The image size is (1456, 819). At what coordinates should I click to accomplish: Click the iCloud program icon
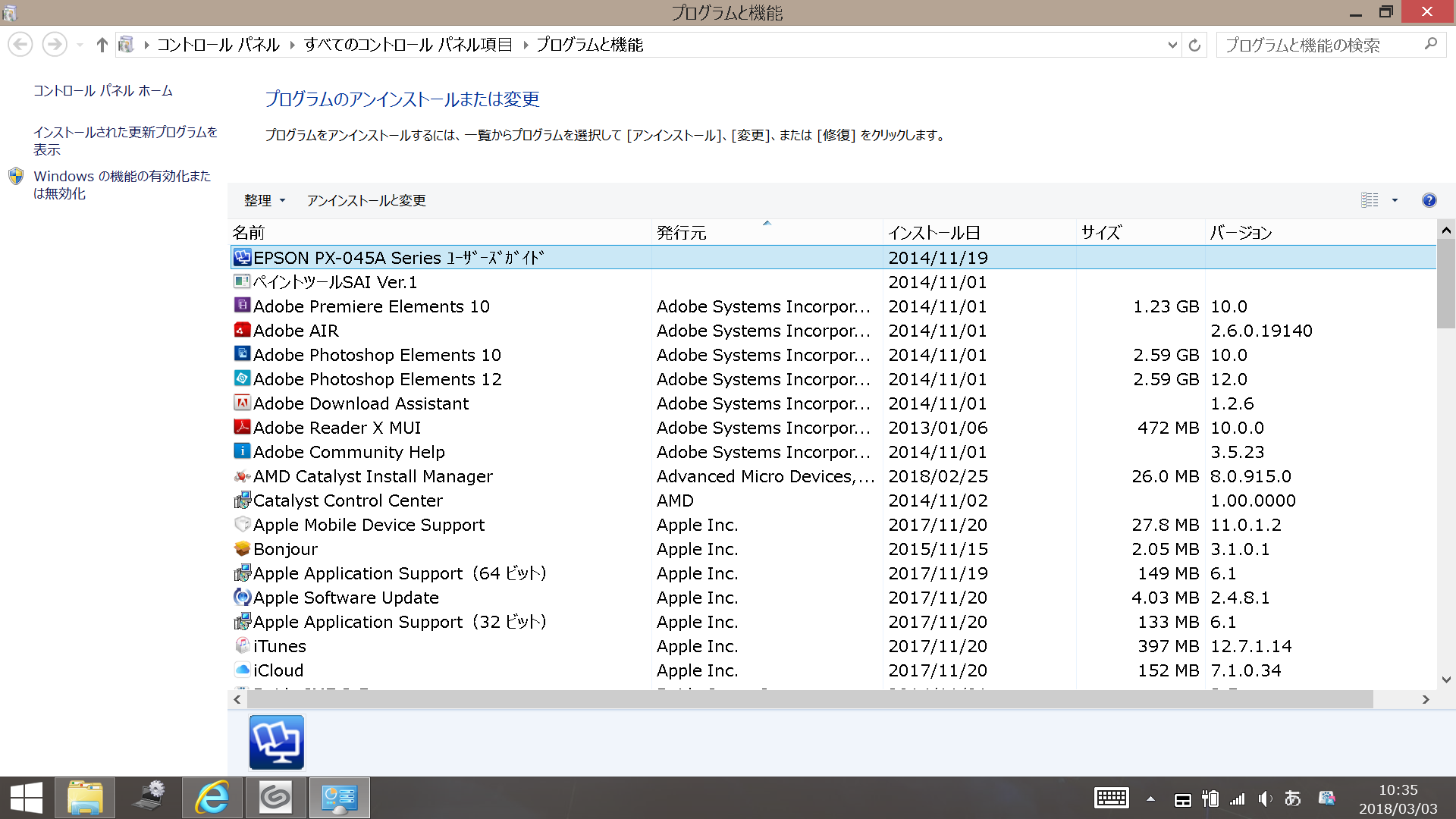pyautogui.click(x=242, y=670)
